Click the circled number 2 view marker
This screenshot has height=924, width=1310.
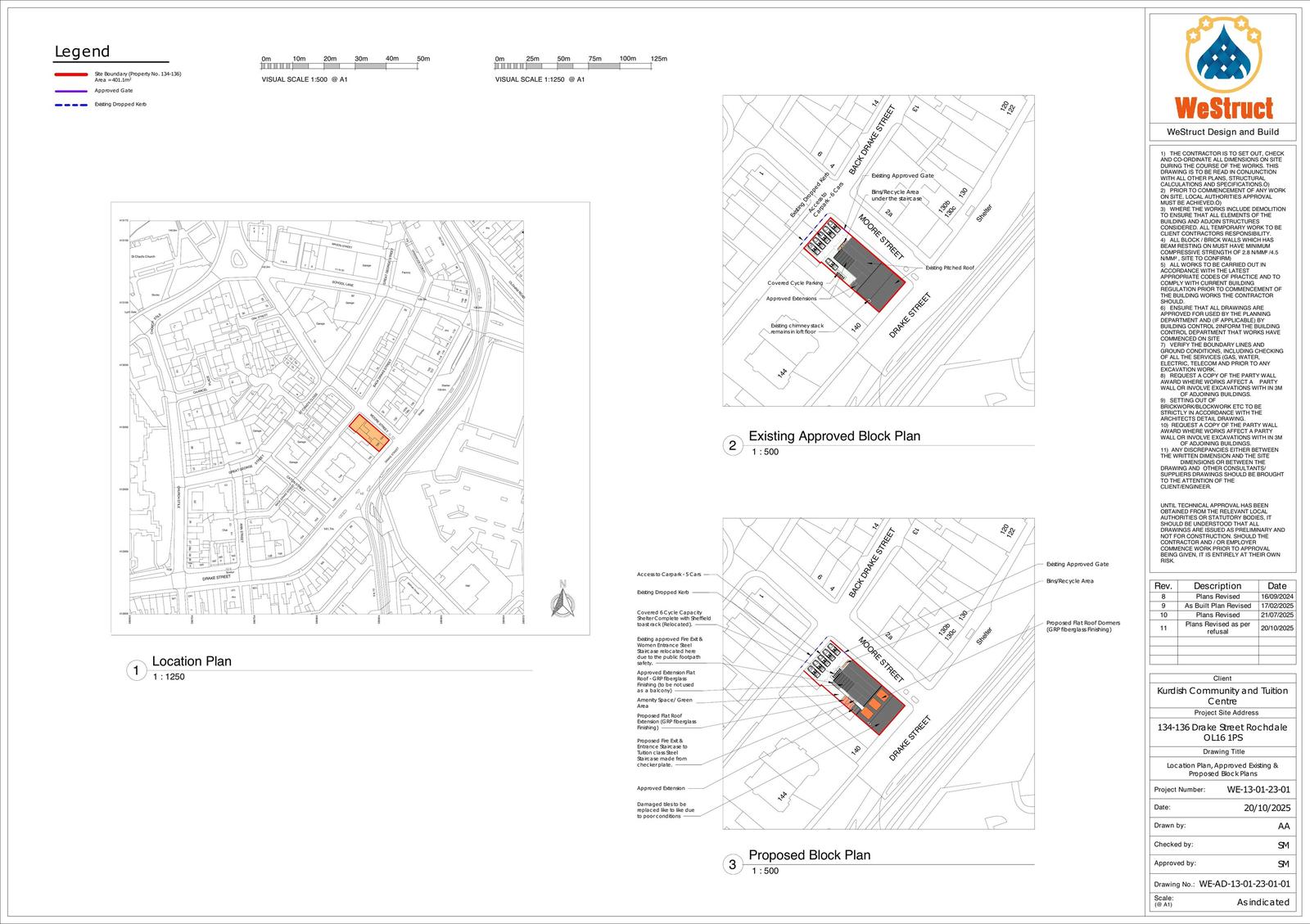pyautogui.click(x=733, y=446)
